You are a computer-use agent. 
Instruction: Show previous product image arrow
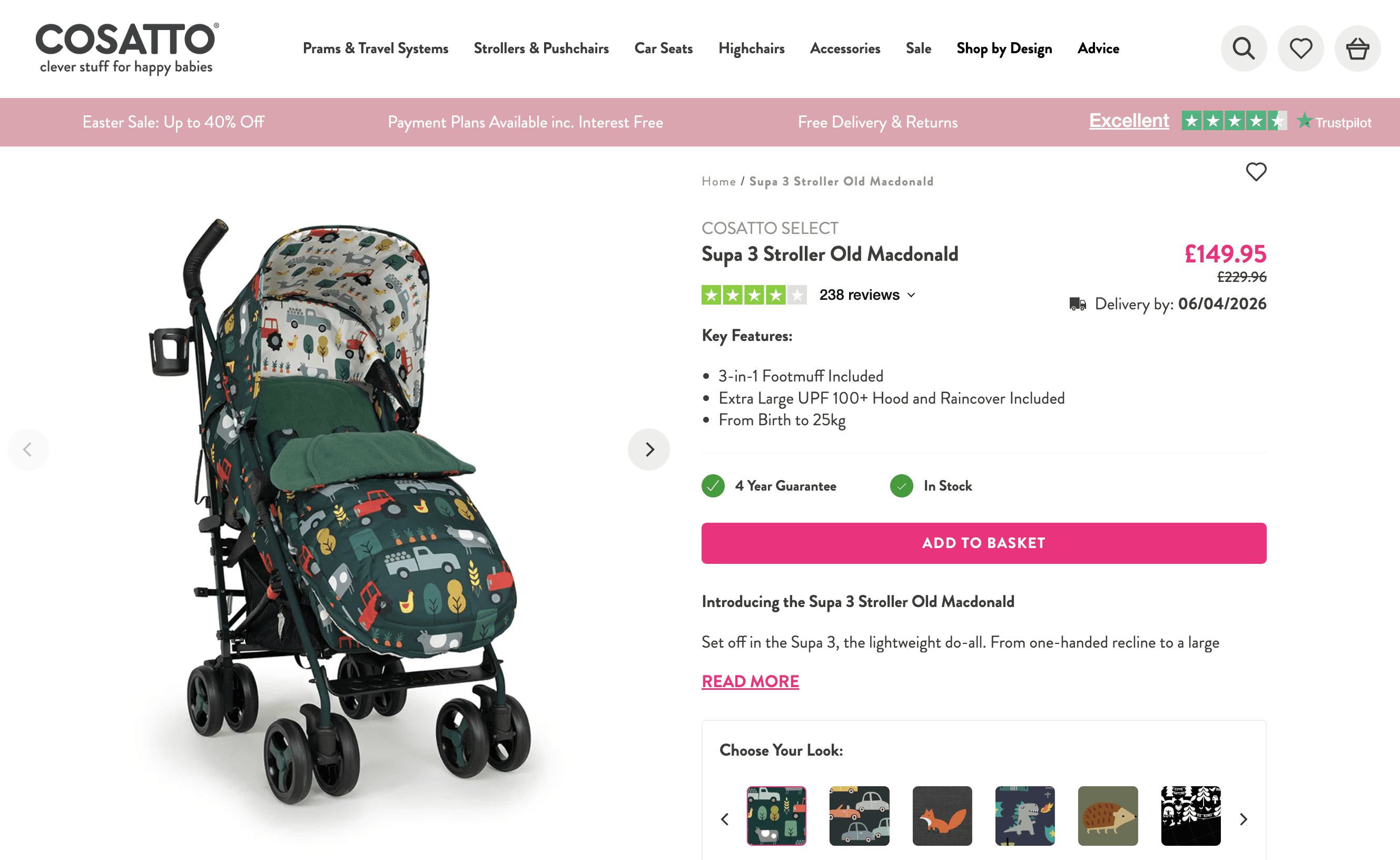coord(28,449)
